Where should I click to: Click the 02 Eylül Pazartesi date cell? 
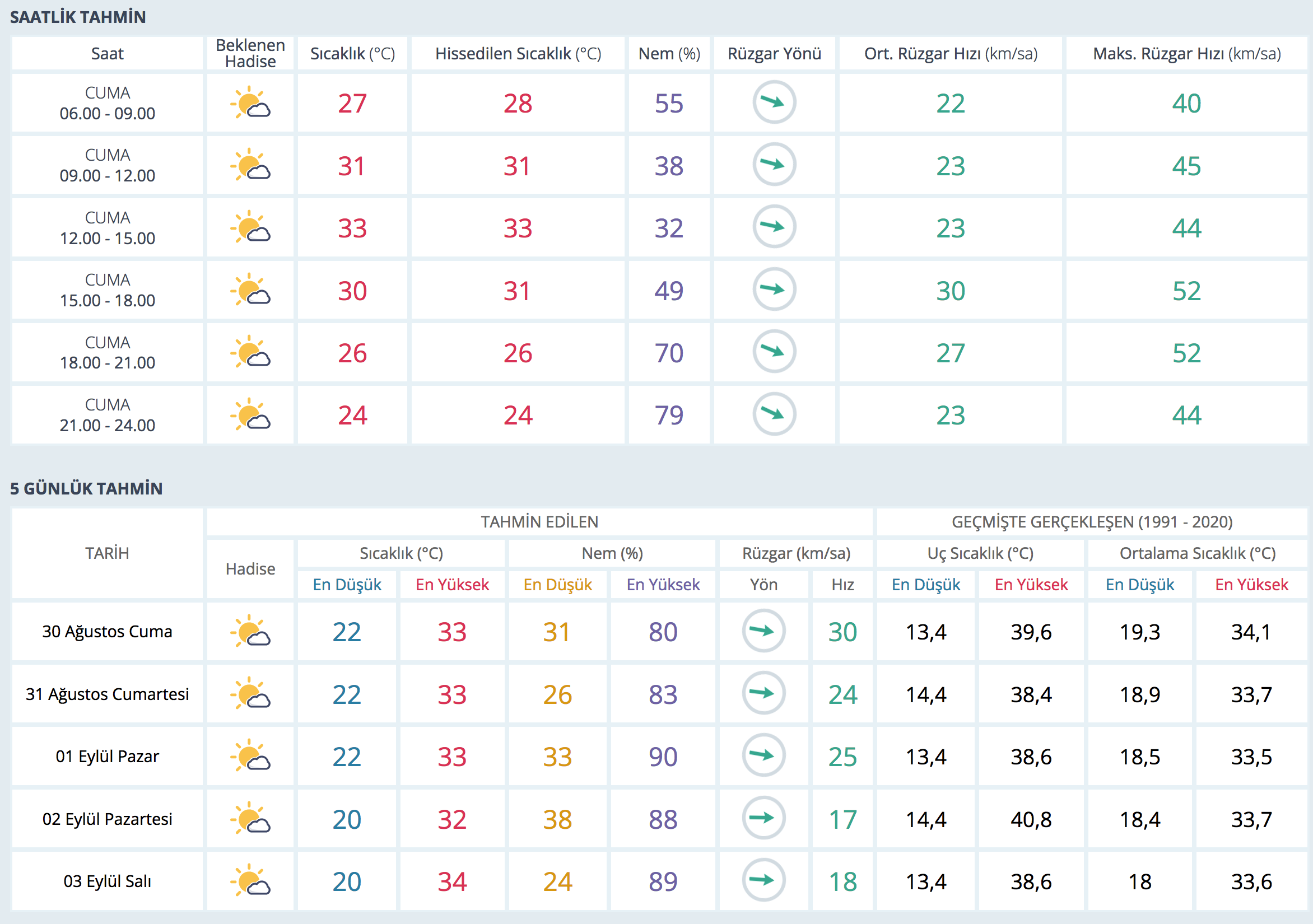point(108,819)
